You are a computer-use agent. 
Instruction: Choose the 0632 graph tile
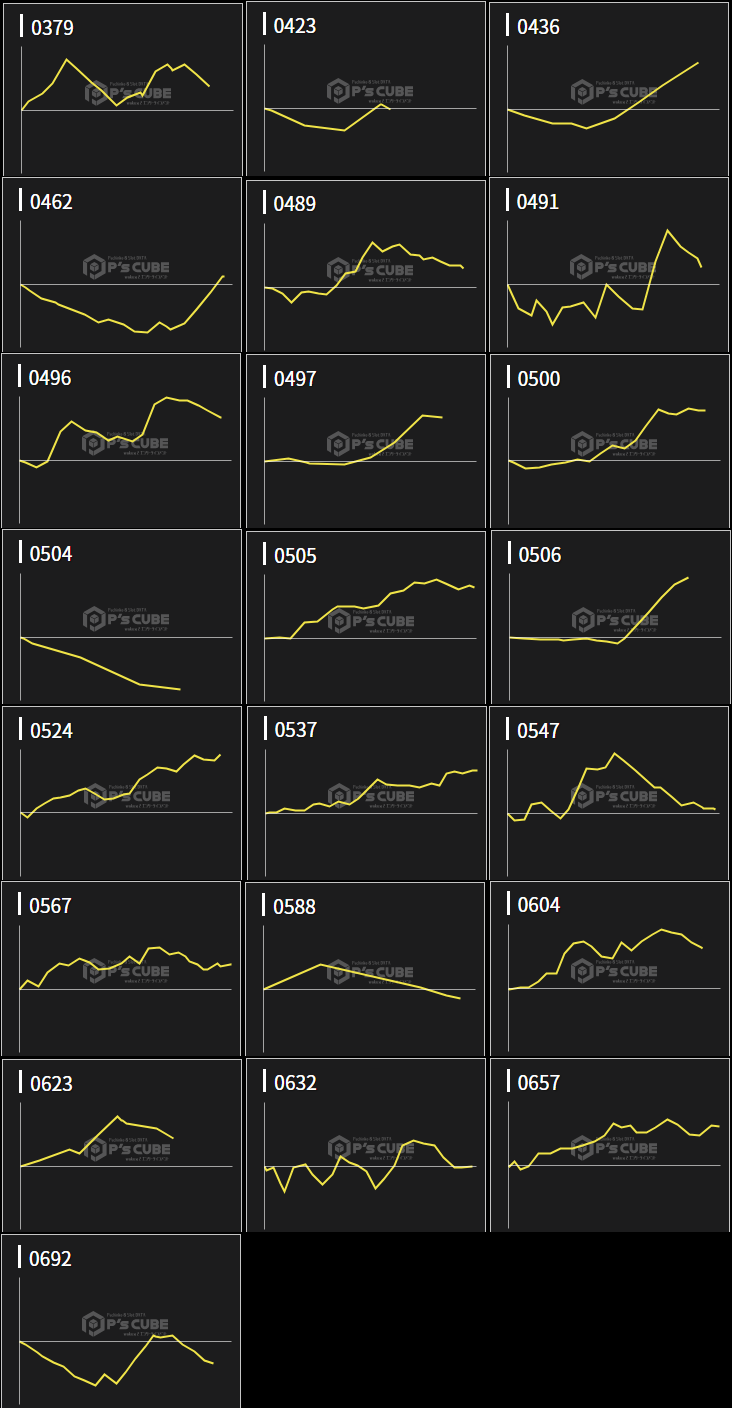(x=366, y=1146)
